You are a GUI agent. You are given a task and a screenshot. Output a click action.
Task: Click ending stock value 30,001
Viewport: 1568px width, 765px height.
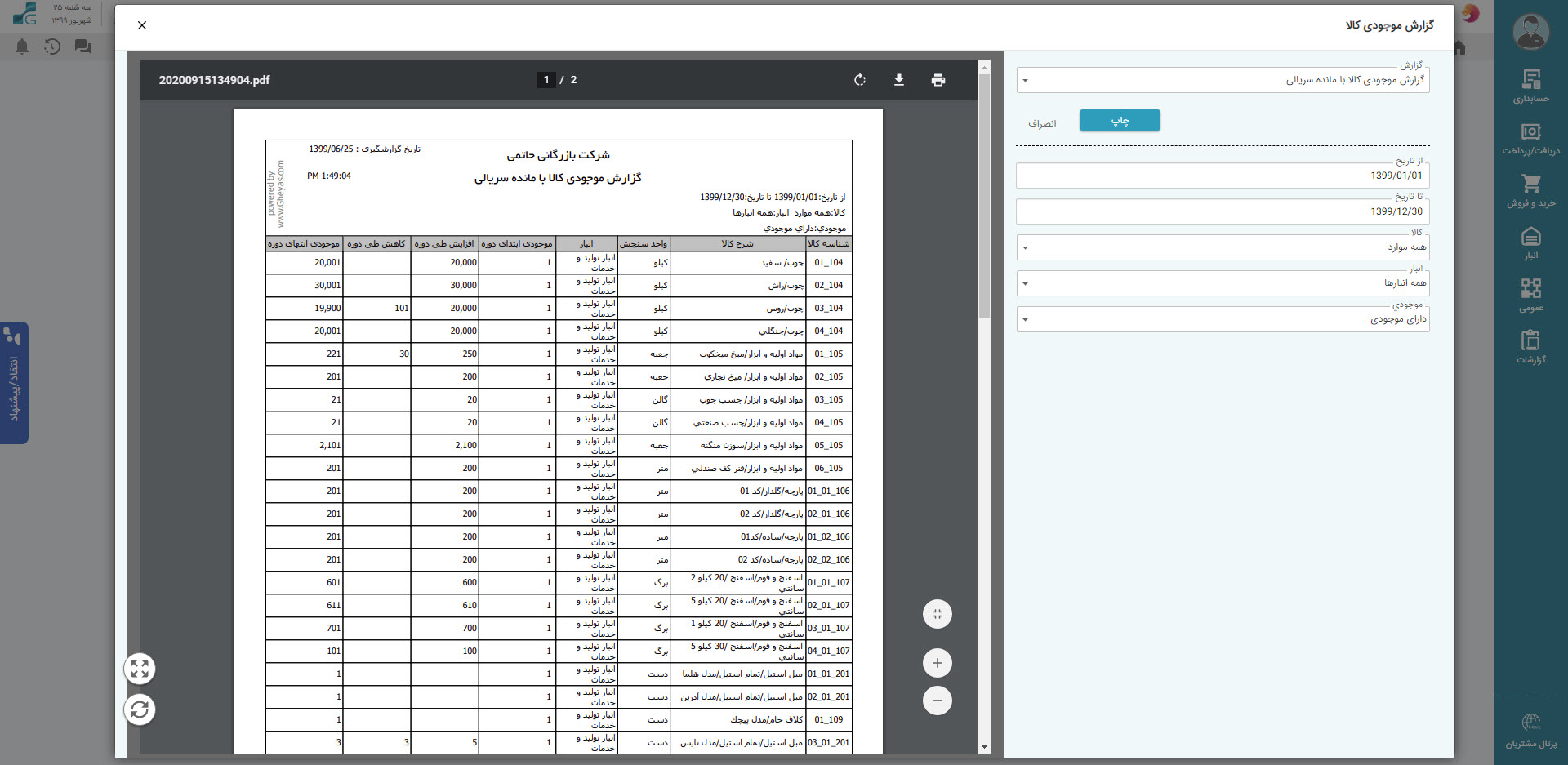327,285
